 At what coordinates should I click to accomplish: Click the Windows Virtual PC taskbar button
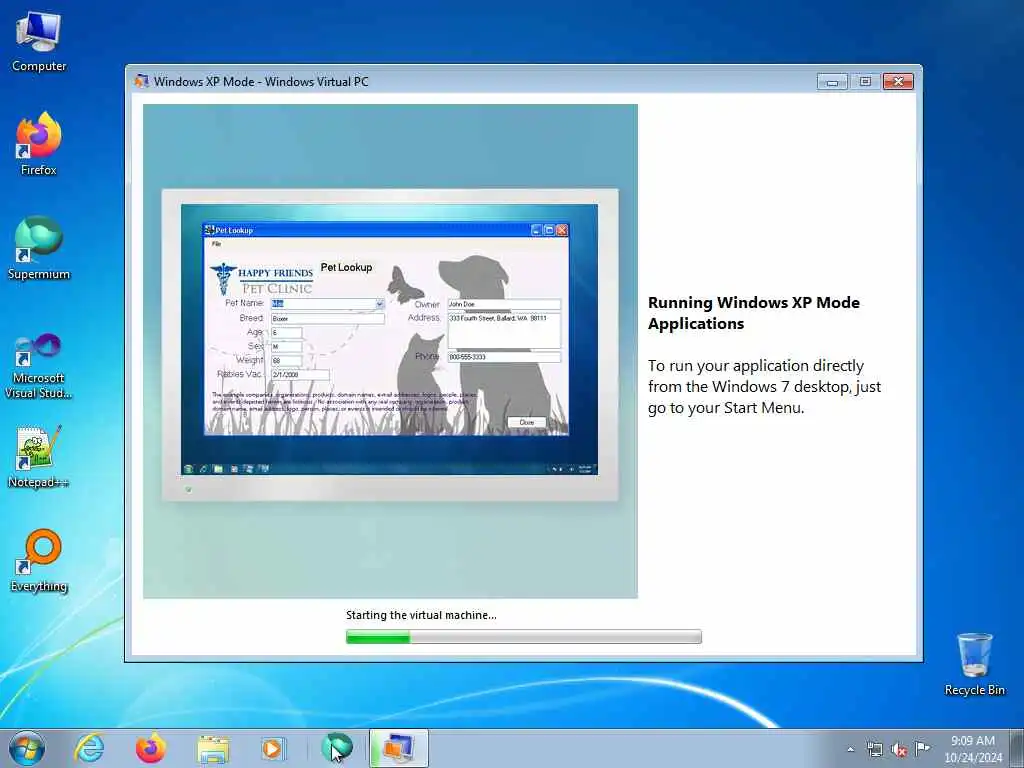pos(399,748)
